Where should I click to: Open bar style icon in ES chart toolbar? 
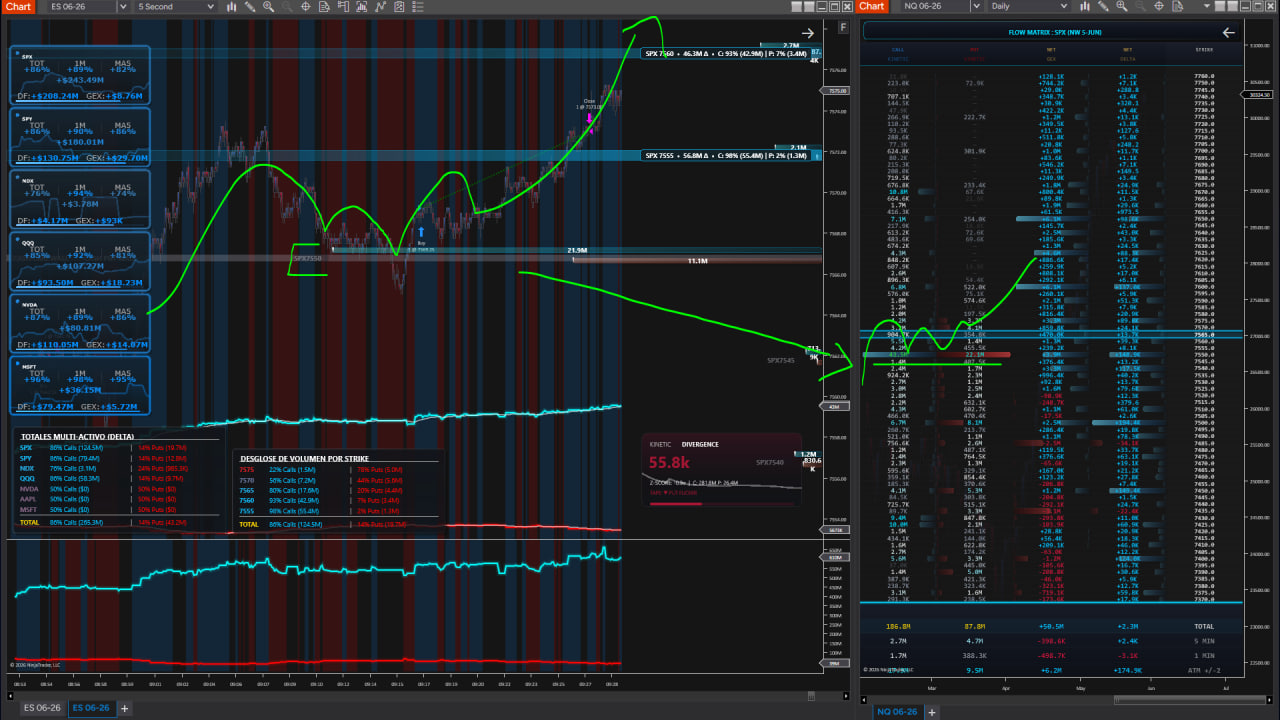point(231,7)
